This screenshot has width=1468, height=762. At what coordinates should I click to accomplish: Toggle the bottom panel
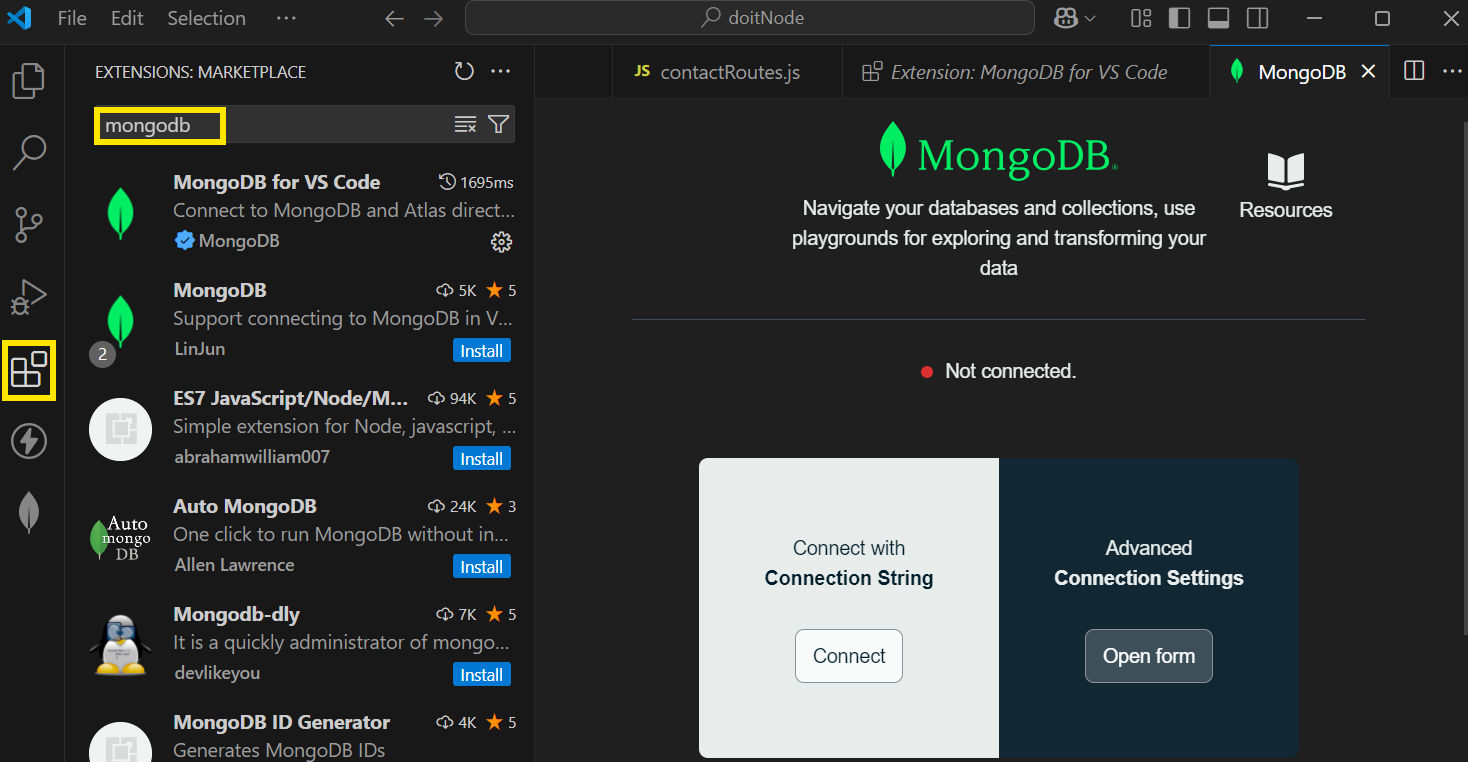[1218, 18]
